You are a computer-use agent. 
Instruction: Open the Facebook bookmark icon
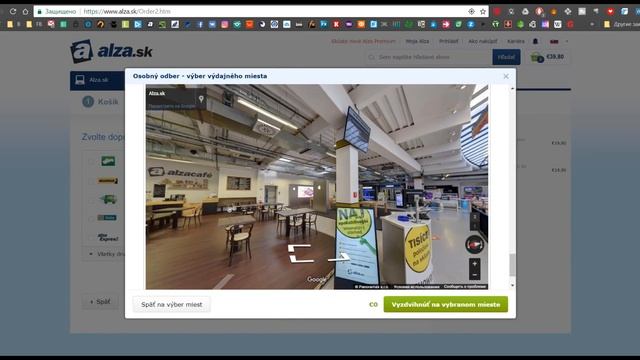(x=200, y=24)
